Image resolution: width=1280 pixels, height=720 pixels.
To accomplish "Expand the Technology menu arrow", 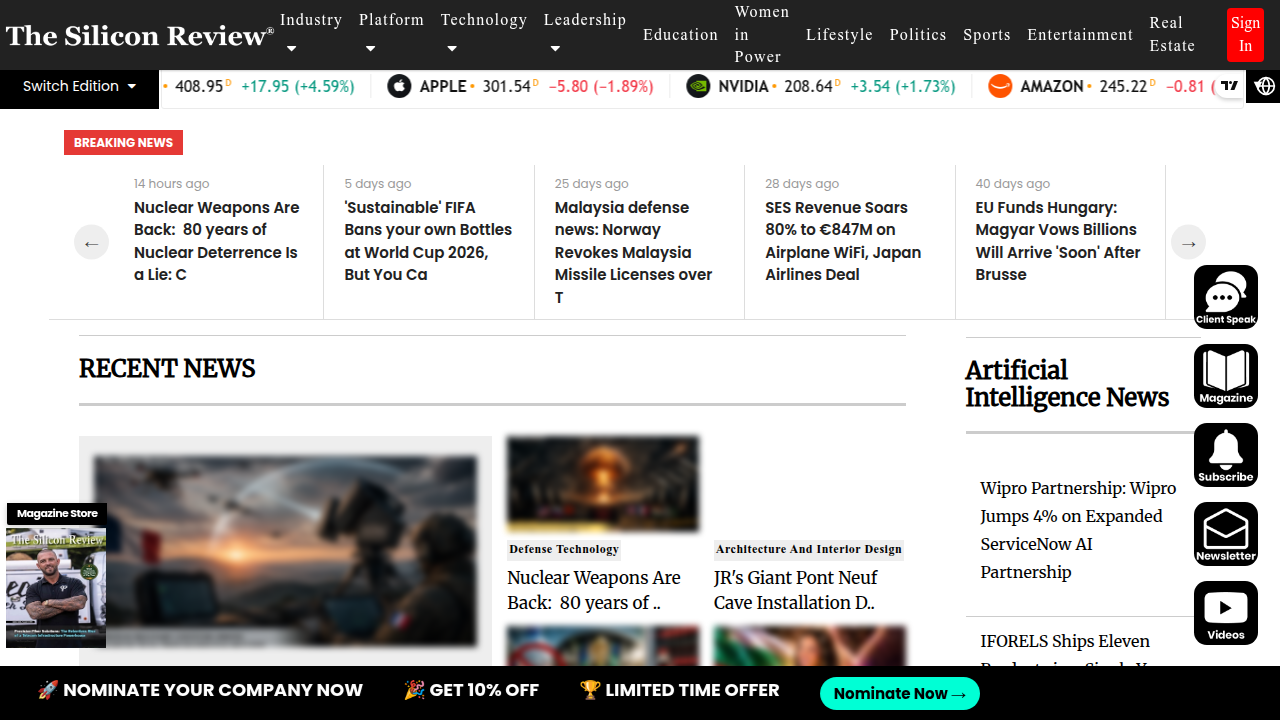I will (x=452, y=48).
